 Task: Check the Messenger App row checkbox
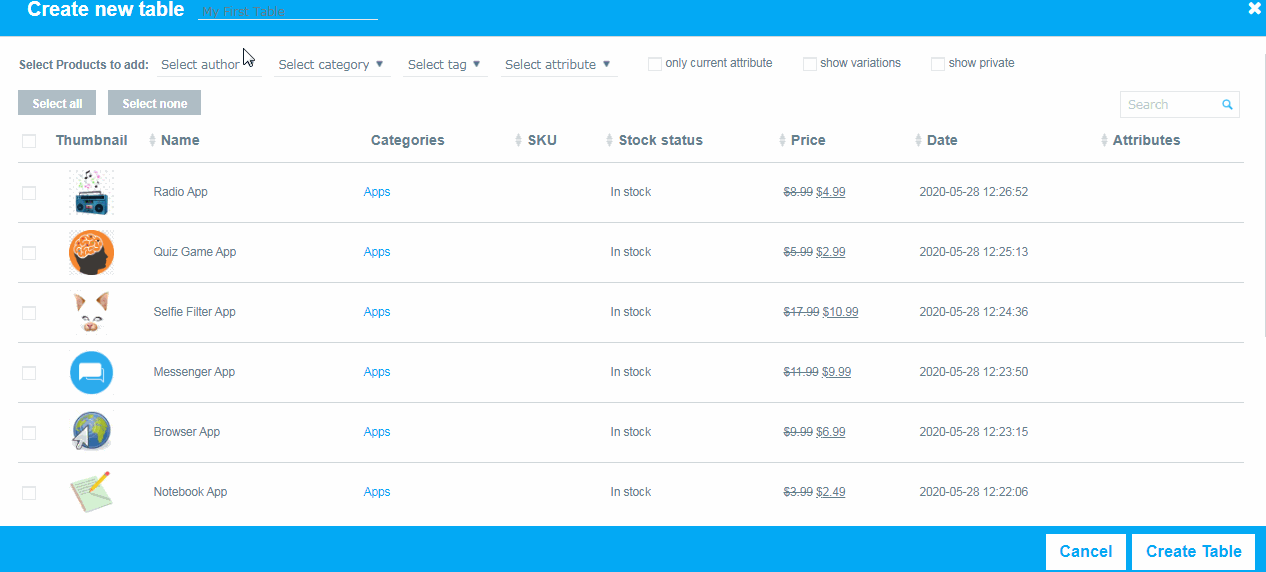(x=29, y=373)
